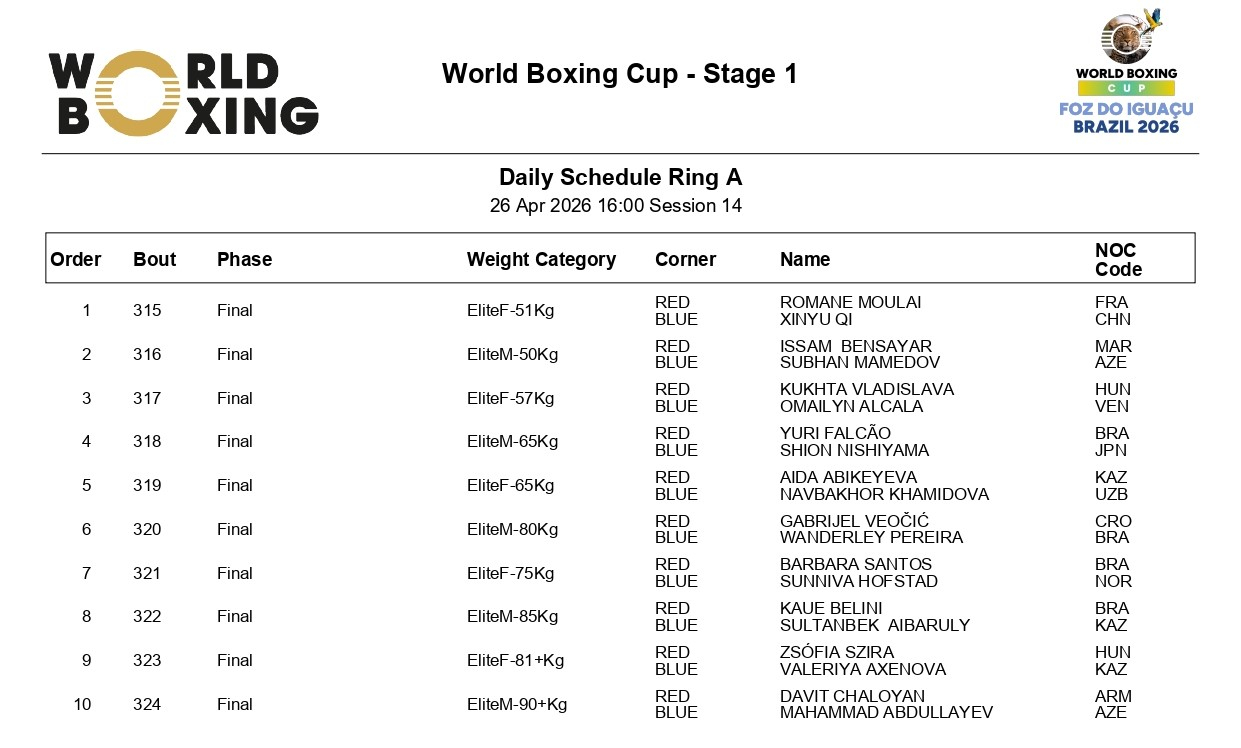Click the name MAHAMMAD ABDULLAYEV

click(x=886, y=712)
